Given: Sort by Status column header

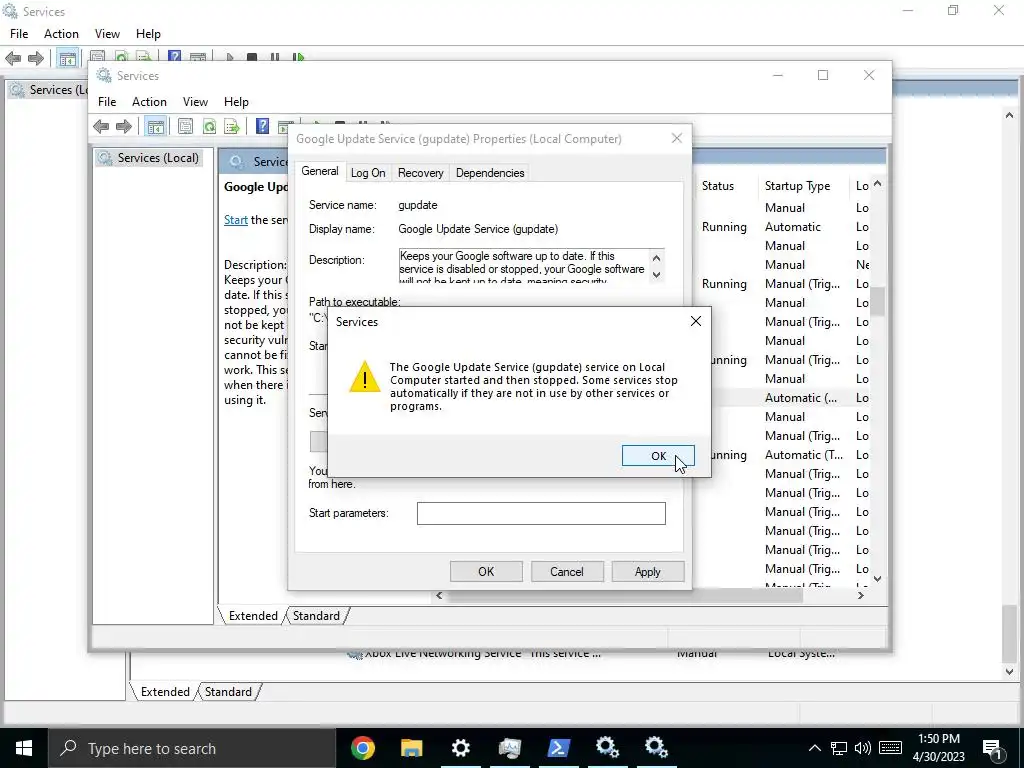Looking at the screenshot, I should pyautogui.click(x=718, y=186).
